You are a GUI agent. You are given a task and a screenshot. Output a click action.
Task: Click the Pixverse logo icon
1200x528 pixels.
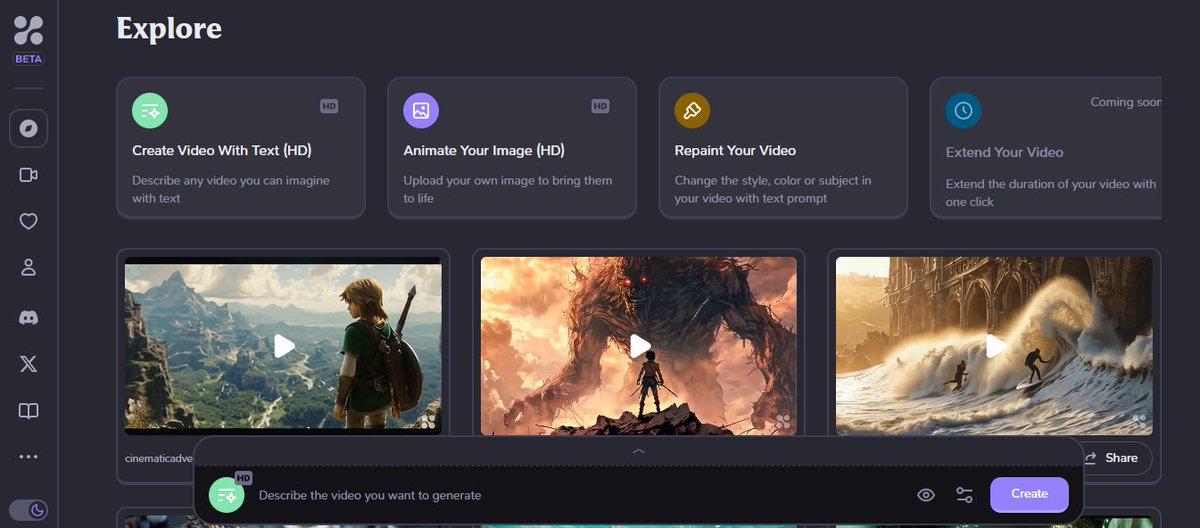(28, 30)
